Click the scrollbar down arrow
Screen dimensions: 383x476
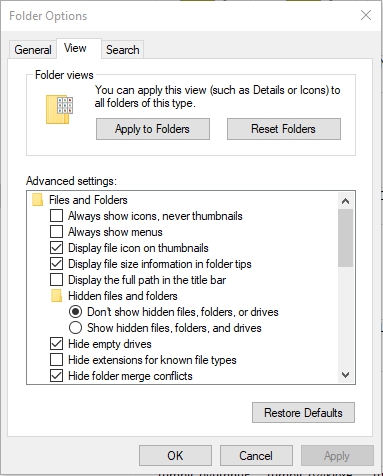coord(345,375)
